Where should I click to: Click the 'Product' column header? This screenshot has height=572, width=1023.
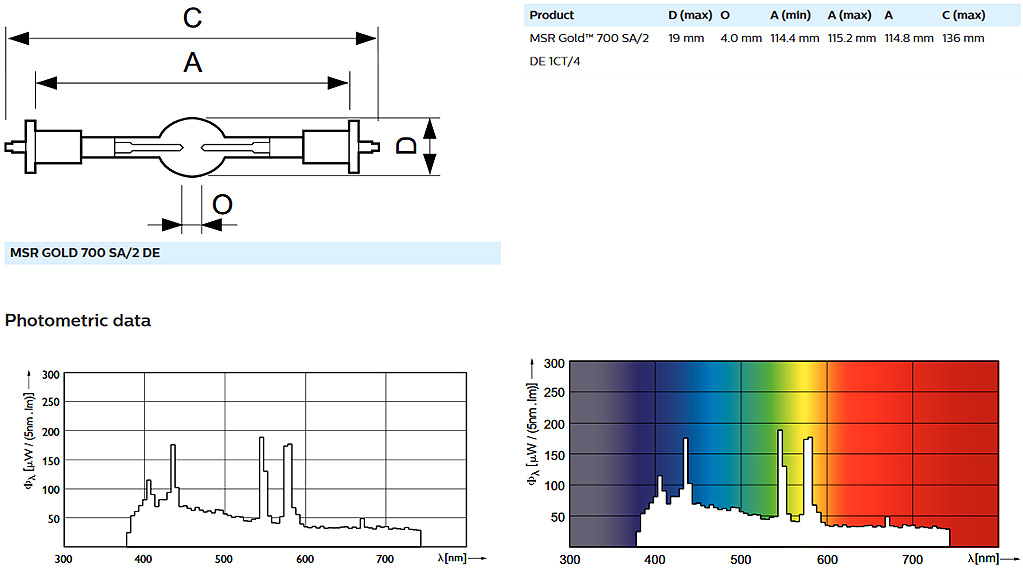[x=551, y=15]
